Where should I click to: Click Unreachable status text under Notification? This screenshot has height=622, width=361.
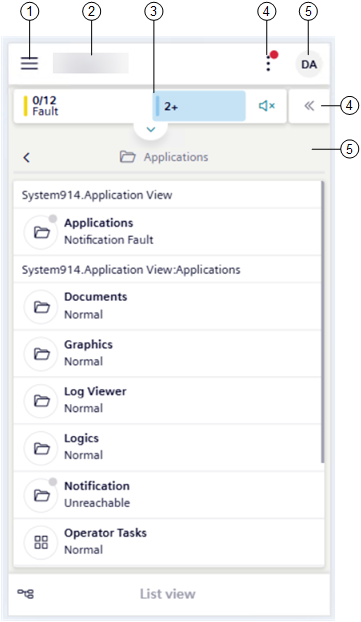[97, 503]
